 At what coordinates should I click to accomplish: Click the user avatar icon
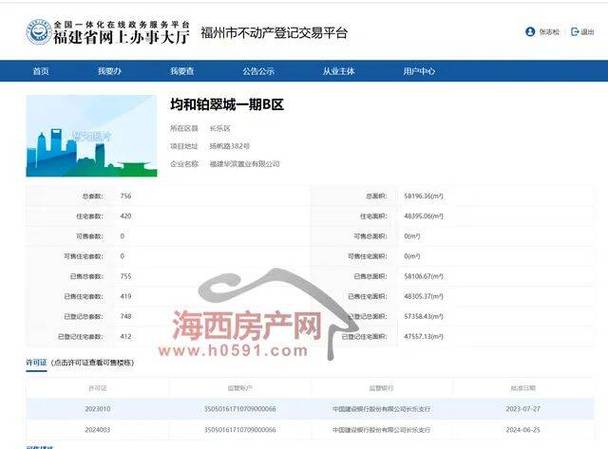pos(530,32)
